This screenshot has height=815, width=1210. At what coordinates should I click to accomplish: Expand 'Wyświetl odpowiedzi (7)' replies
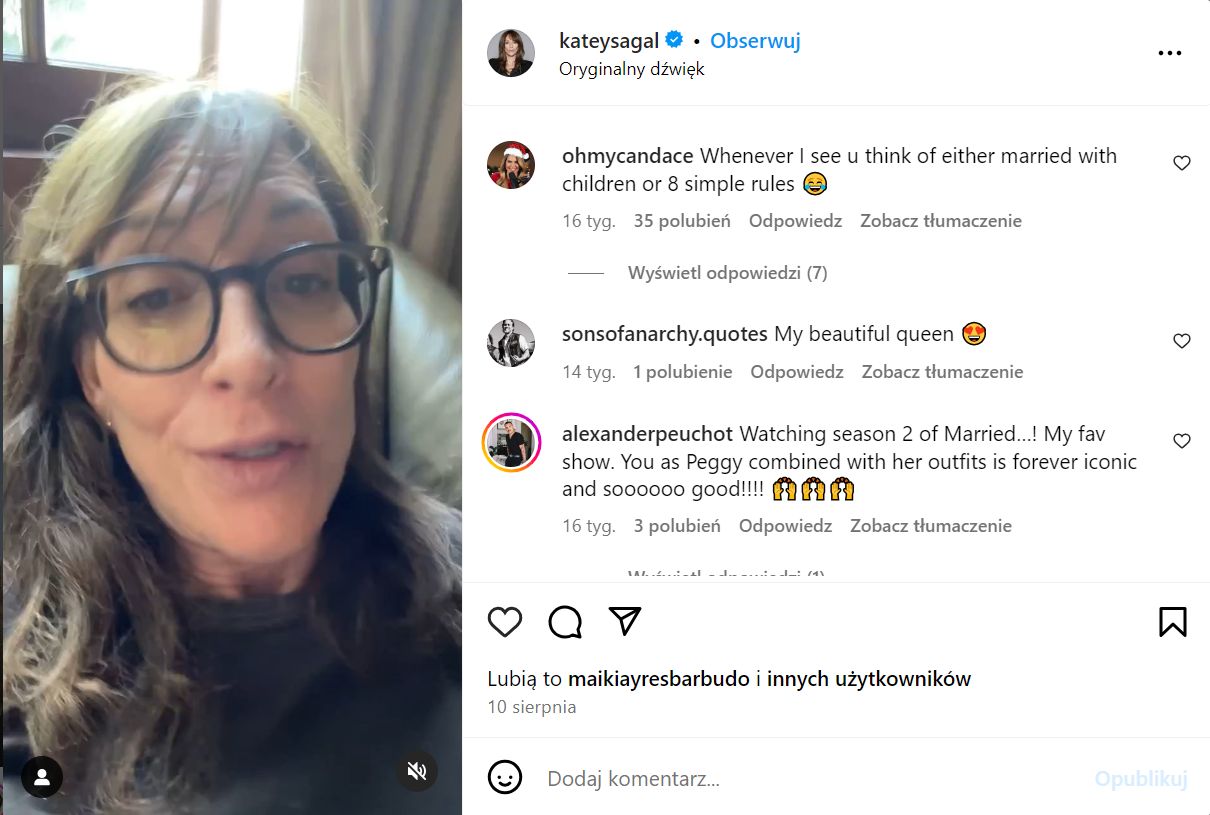pyautogui.click(x=729, y=272)
